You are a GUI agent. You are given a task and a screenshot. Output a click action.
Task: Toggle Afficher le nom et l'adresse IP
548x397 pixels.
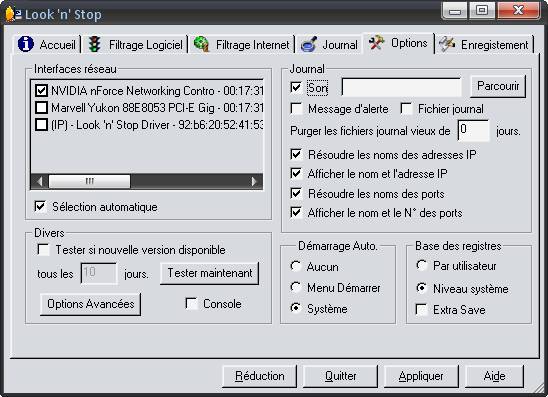296,173
